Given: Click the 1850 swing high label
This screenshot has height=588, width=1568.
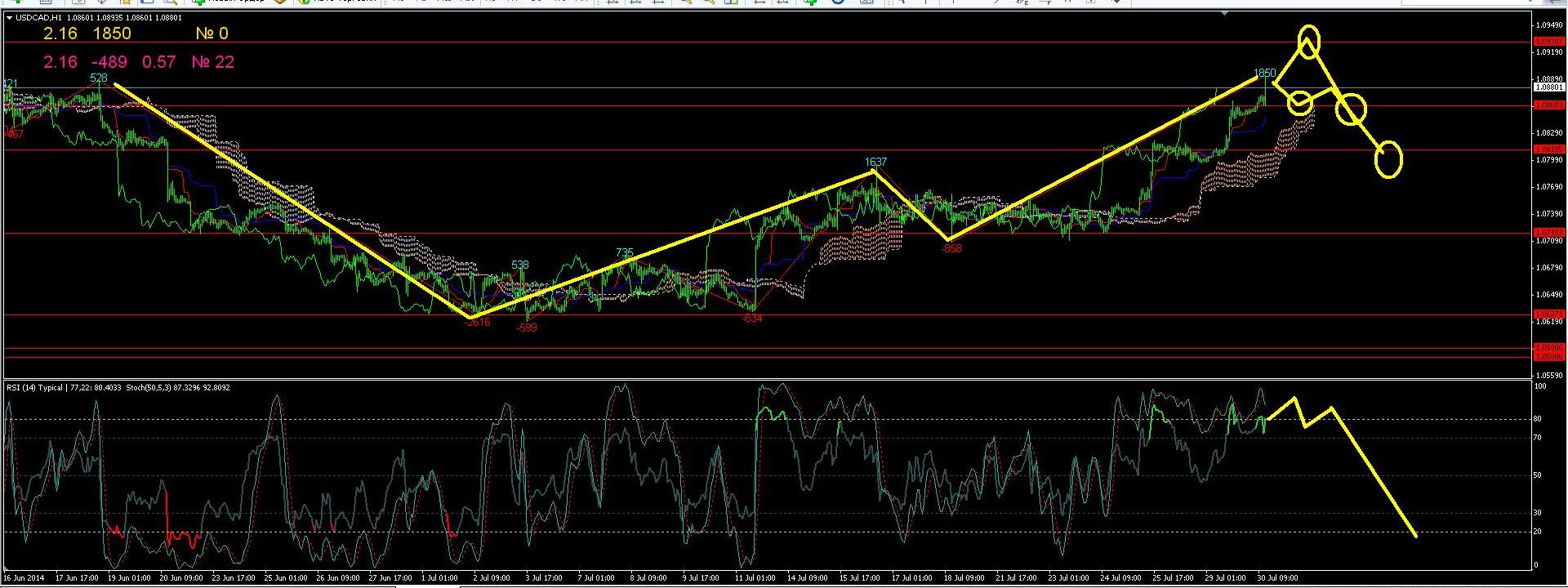Looking at the screenshot, I should tap(1264, 73).
